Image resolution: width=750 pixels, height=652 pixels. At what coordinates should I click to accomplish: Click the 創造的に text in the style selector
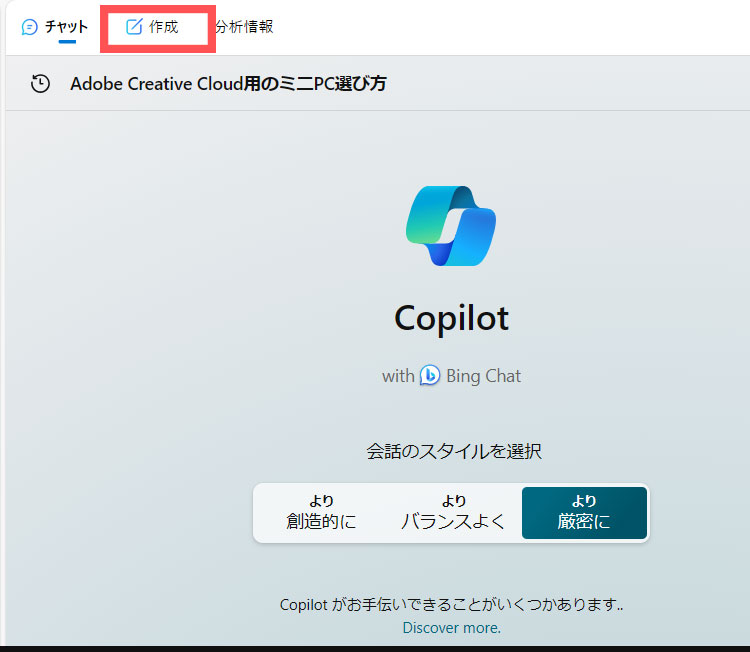[x=321, y=521]
